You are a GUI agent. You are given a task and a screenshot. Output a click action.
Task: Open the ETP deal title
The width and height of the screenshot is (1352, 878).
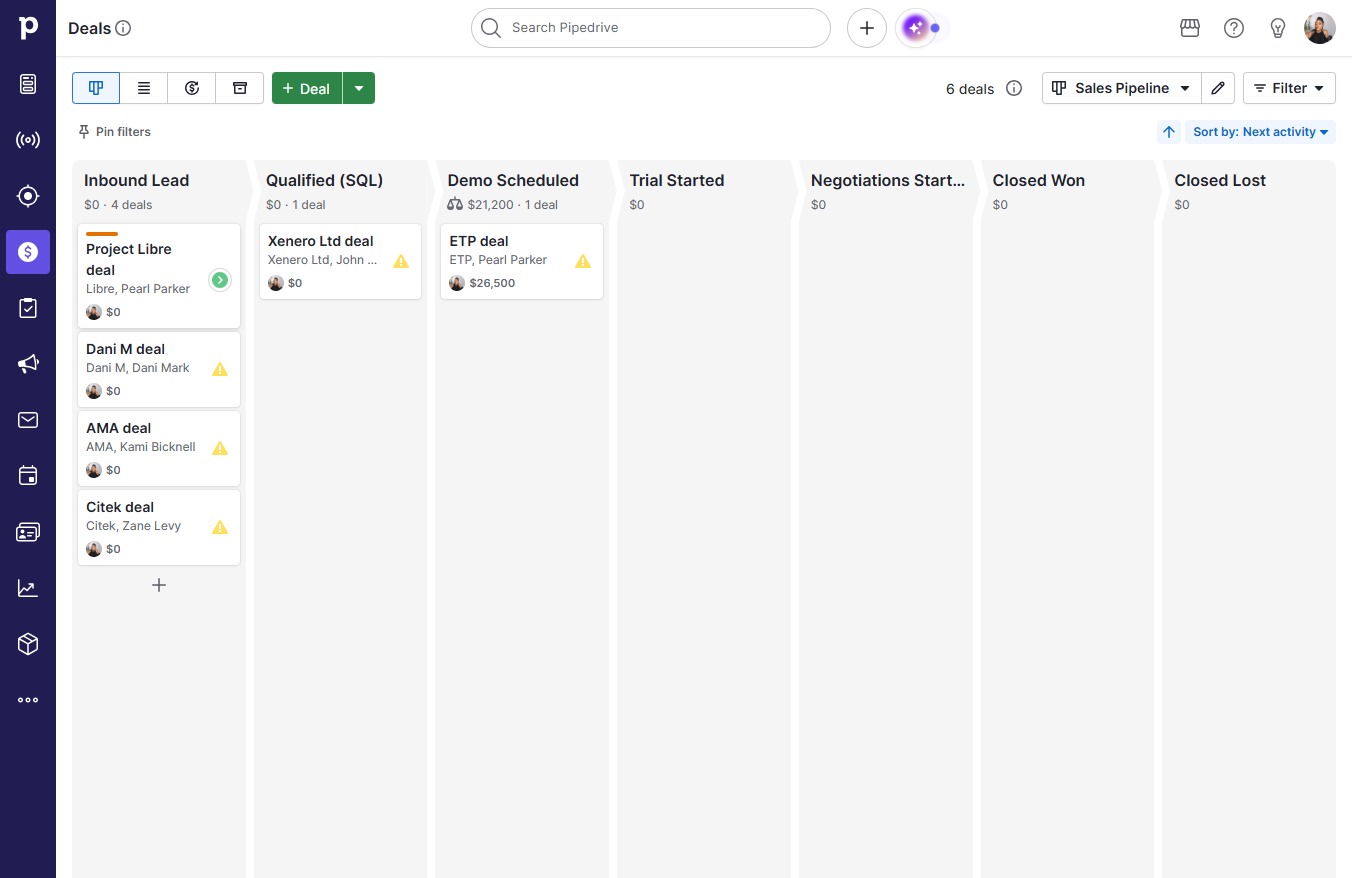pyautogui.click(x=479, y=241)
